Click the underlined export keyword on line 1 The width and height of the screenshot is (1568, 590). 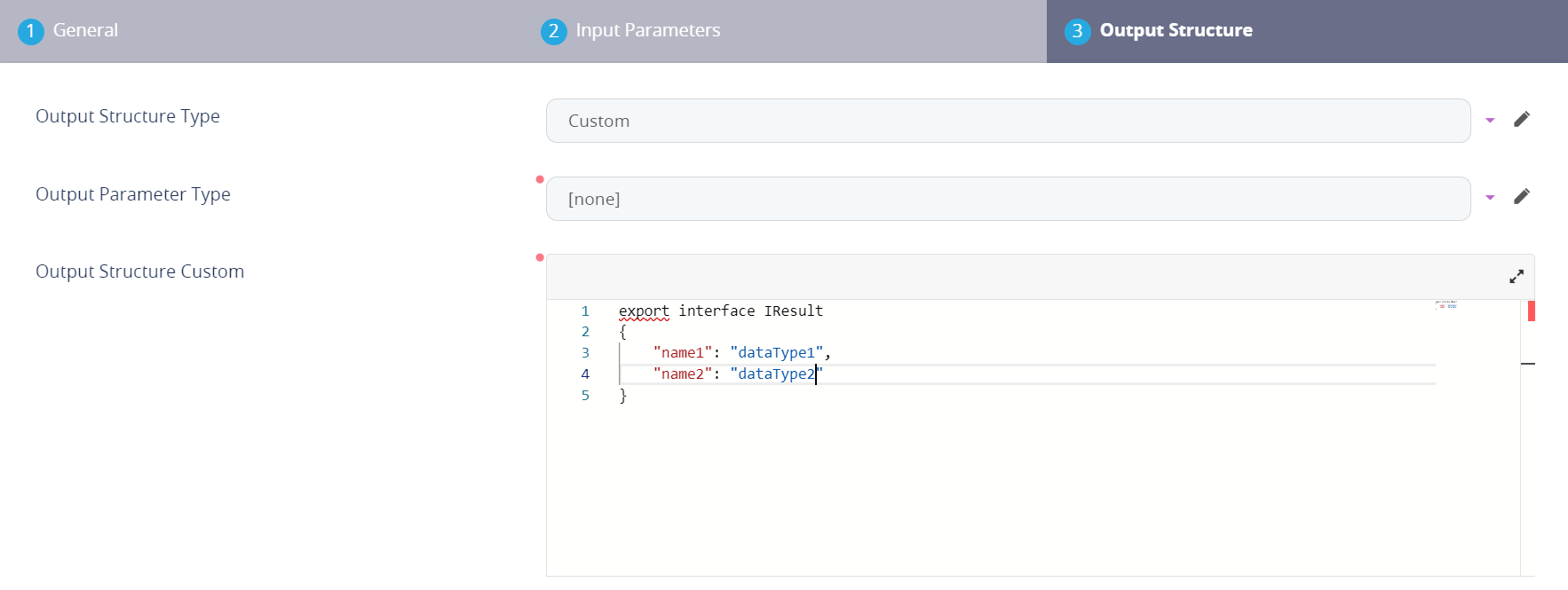point(644,311)
